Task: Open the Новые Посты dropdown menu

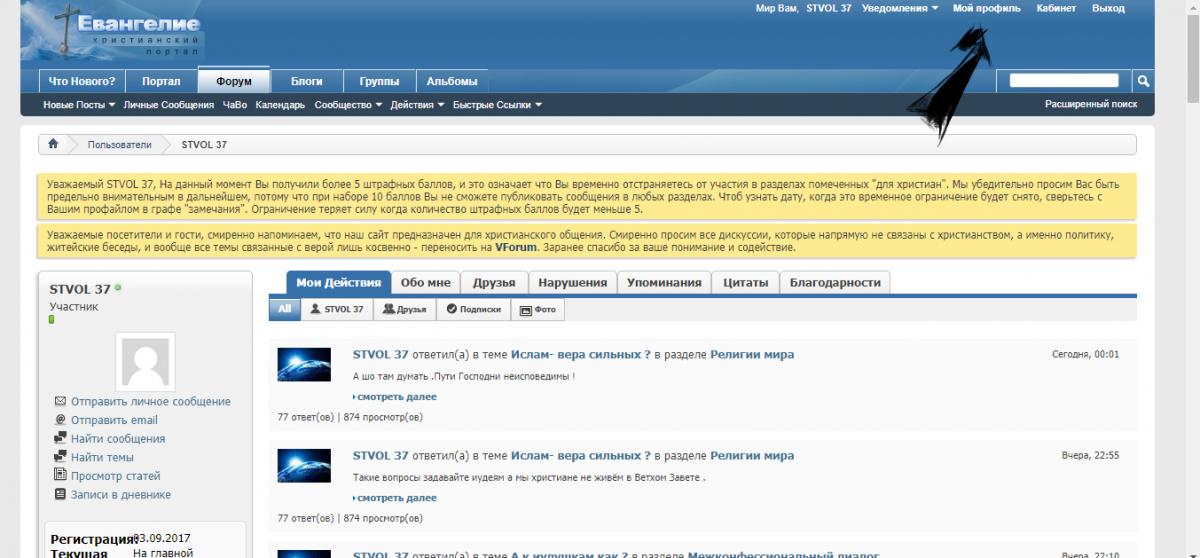Action: click(x=79, y=105)
